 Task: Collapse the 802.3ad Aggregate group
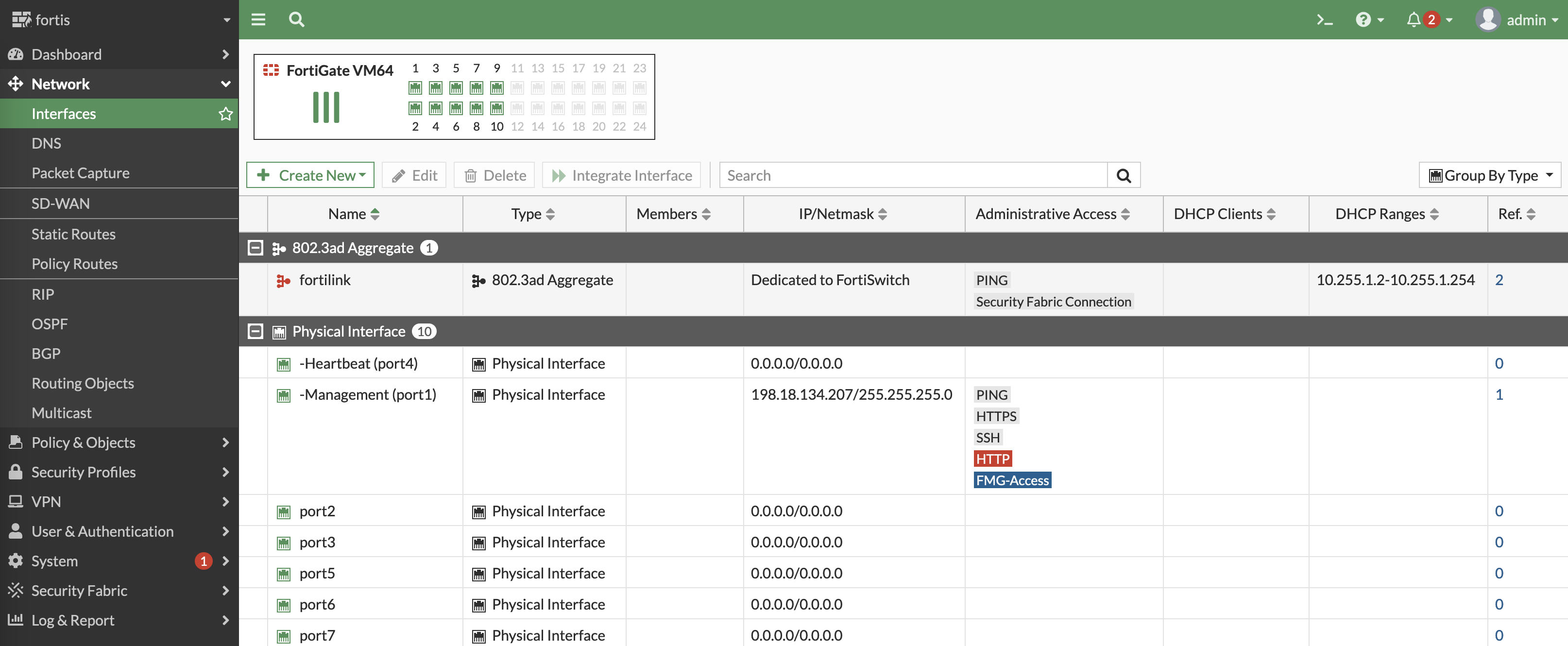256,248
